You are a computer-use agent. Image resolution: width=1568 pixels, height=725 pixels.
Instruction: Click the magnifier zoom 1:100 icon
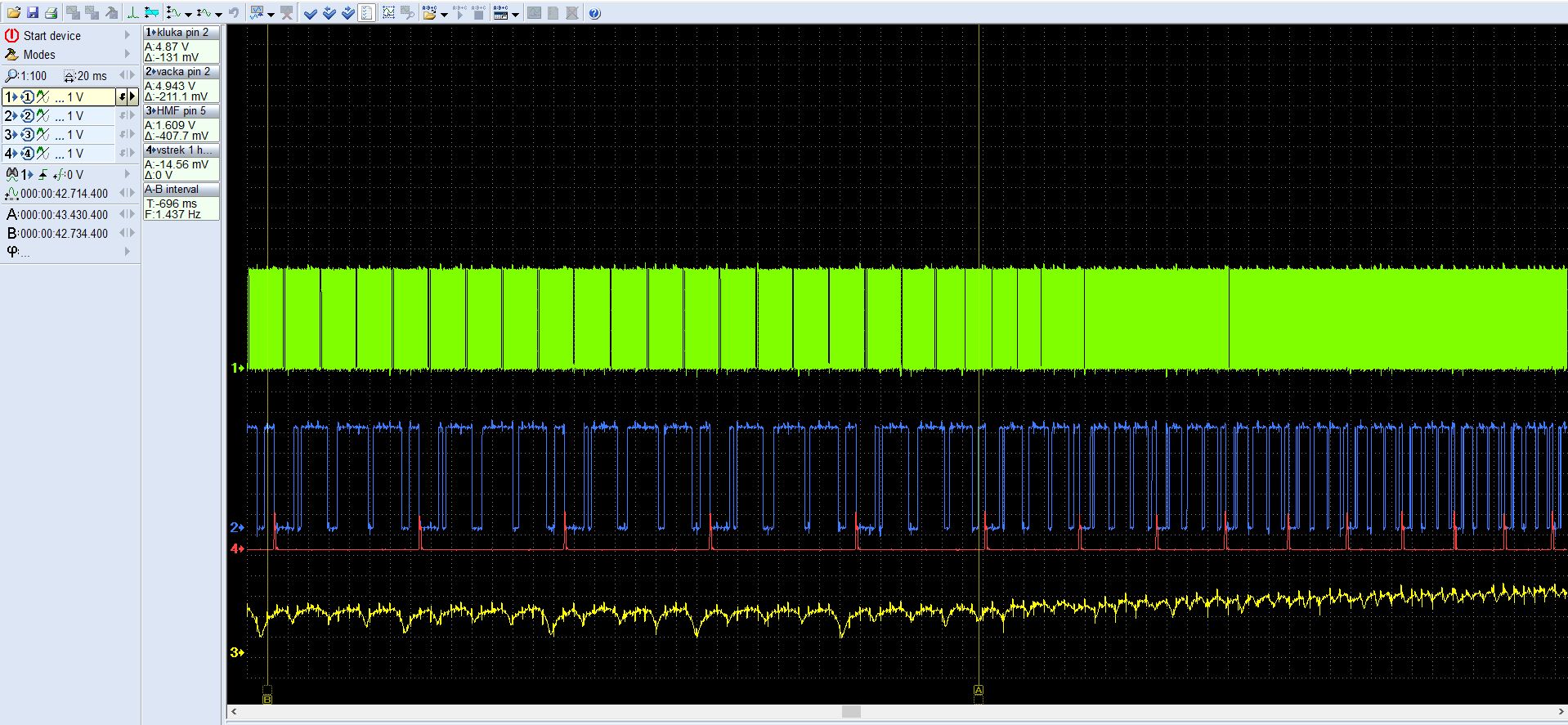pyautogui.click(x=11, y=76)
